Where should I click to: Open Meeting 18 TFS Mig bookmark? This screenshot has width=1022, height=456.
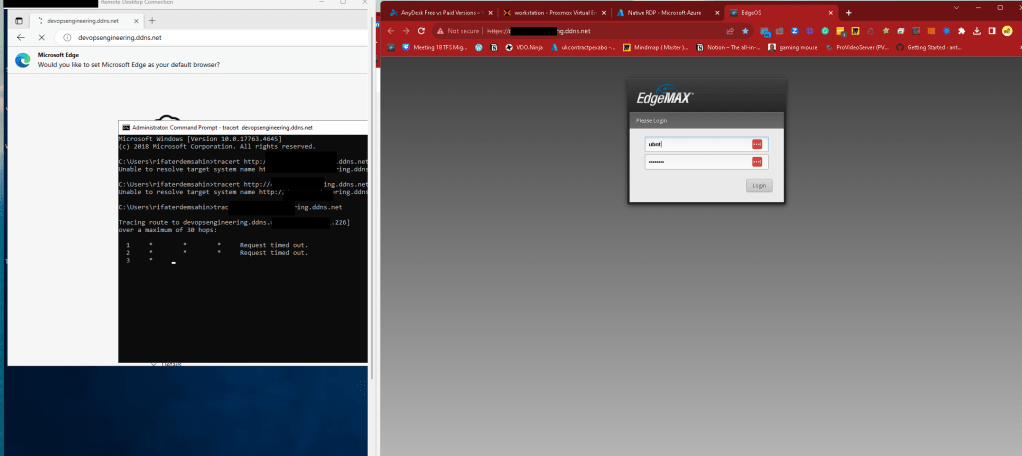point(435,47)
